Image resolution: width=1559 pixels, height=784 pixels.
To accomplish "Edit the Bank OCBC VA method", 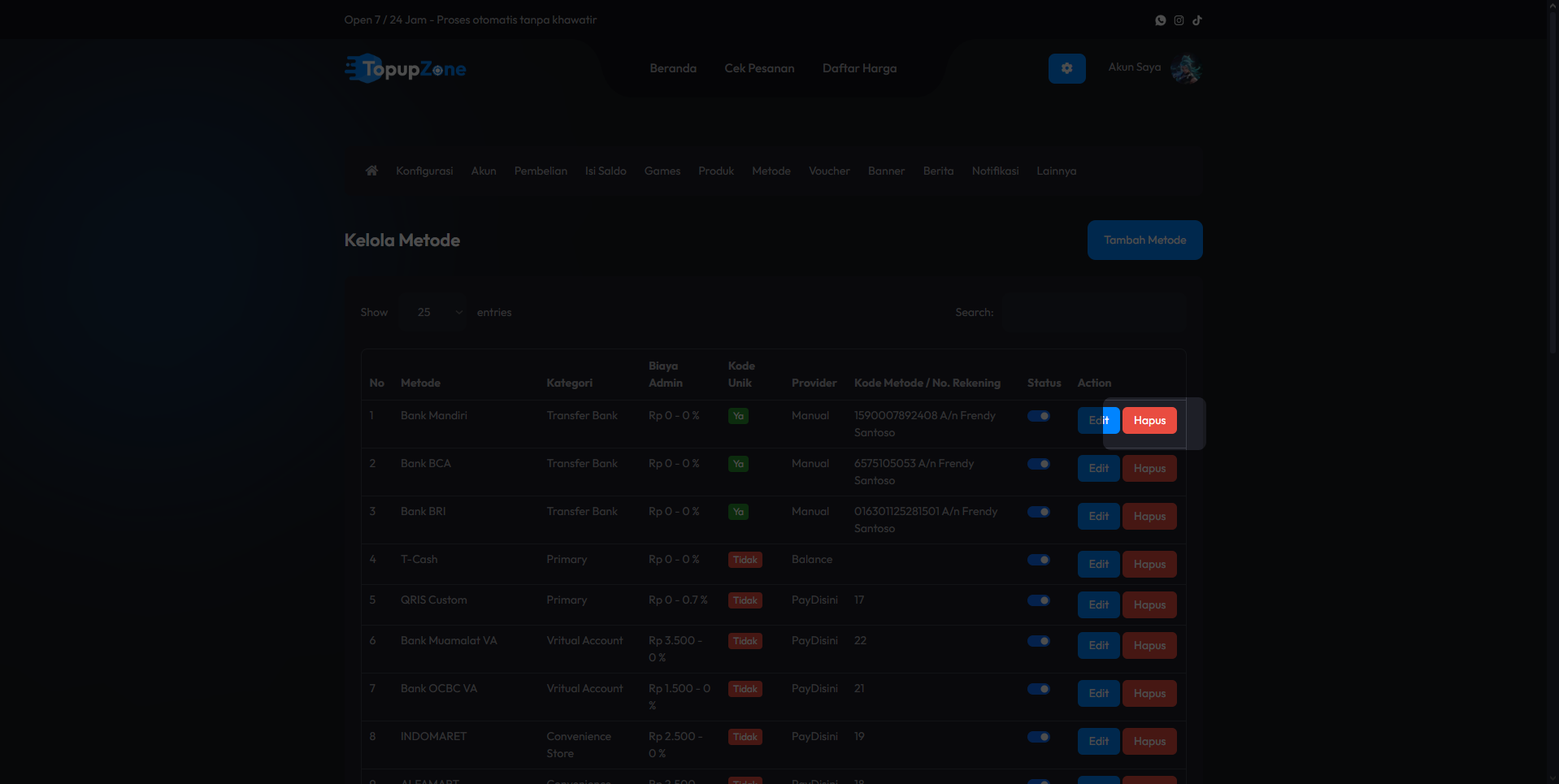I will tap(1098, 693).
